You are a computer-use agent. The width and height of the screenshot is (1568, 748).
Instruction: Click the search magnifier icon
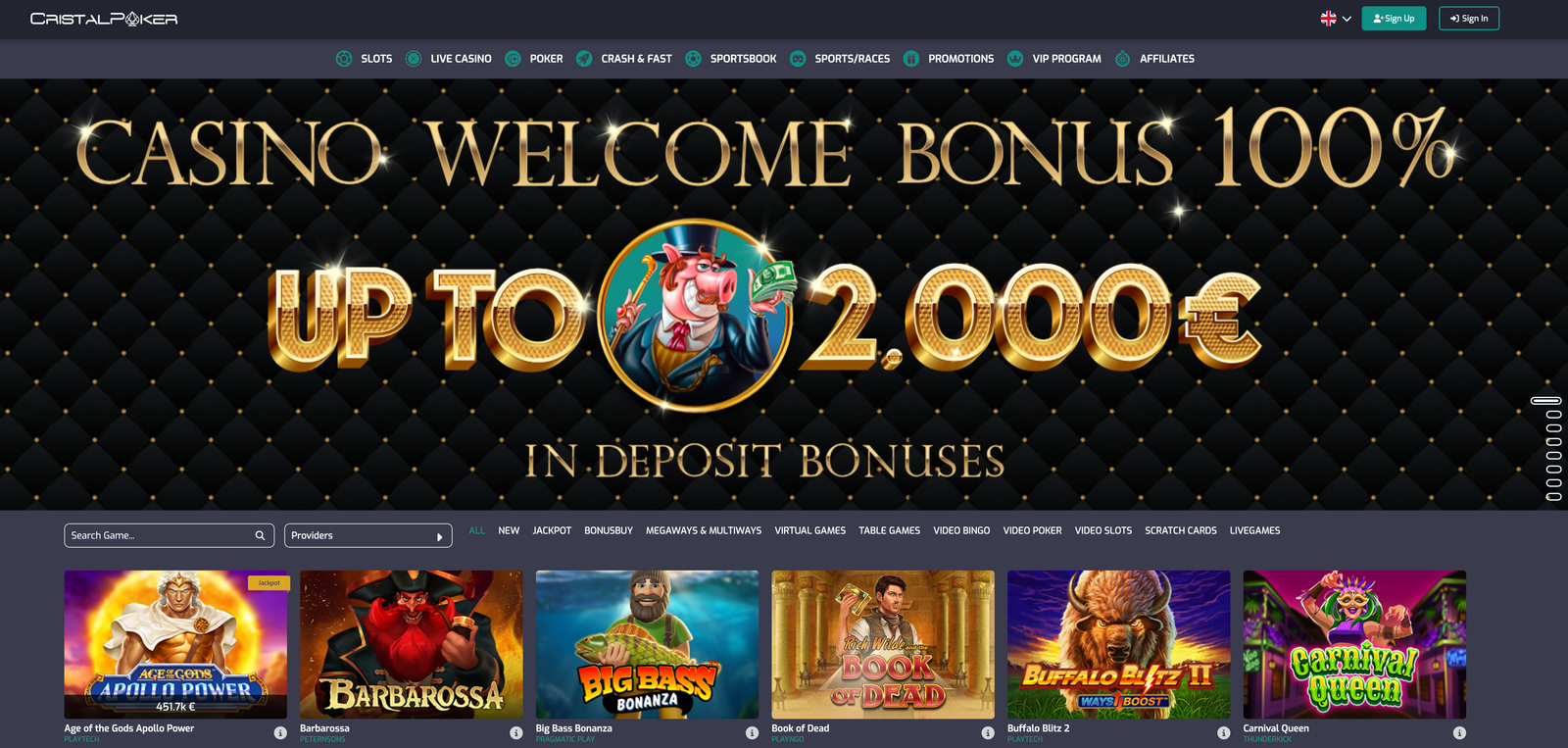pos(260,535)
